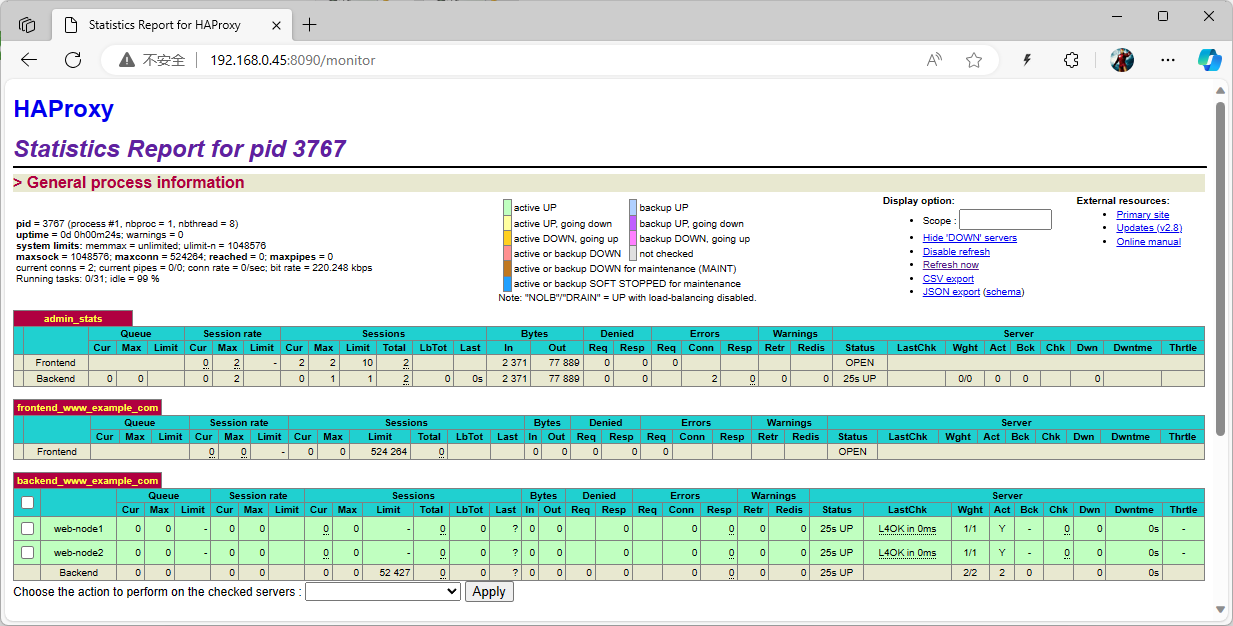Open the browser profile avatar
The height and width of the screenshot is (626, 1233).
(x=1122, y=60)
